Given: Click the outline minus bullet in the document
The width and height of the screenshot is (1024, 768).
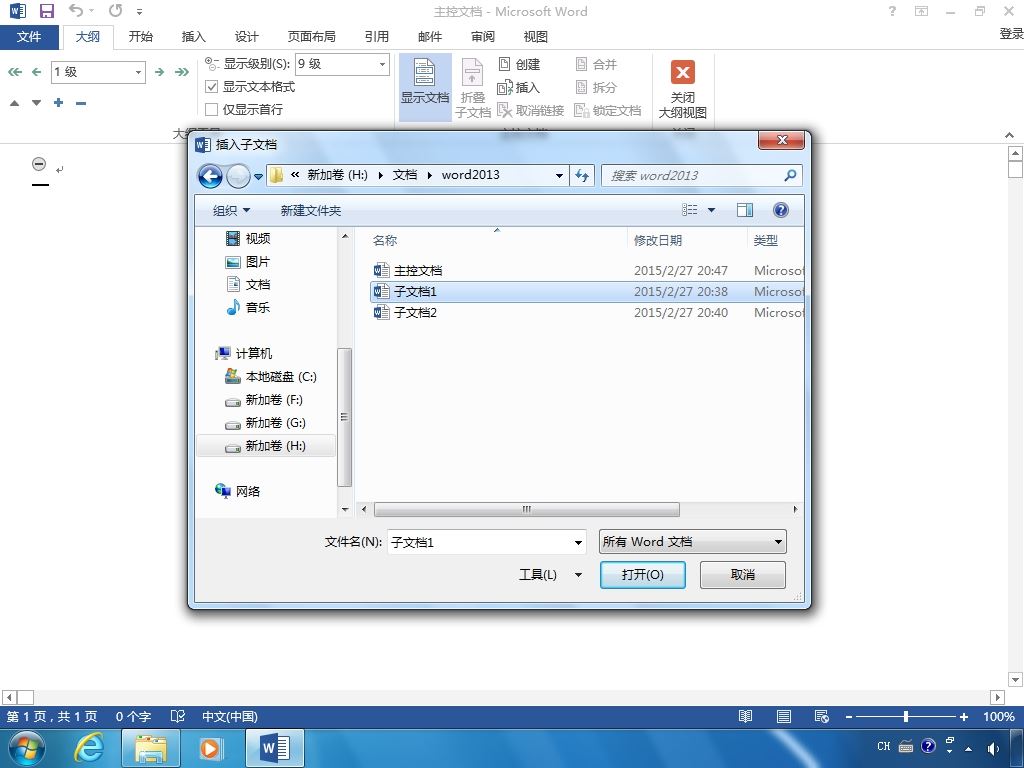Looking at the screenshot, I should tap(39, 164).
